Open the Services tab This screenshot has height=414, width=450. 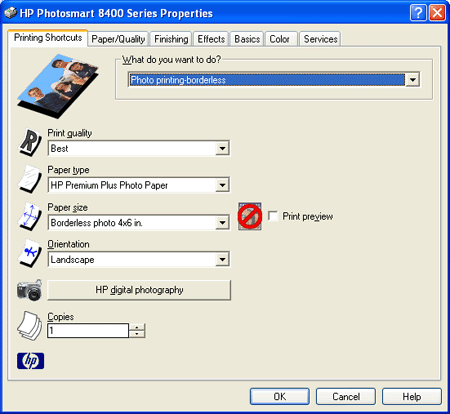pos(320,39)
